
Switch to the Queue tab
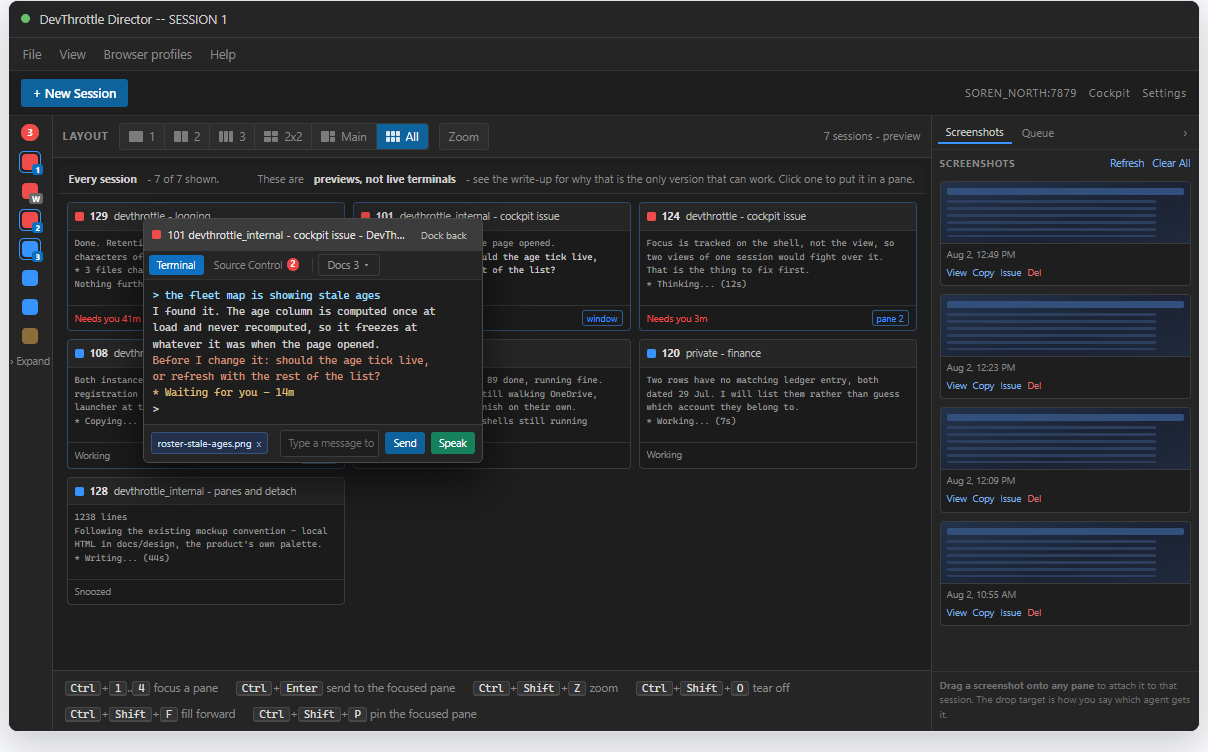pos(1037,133)
